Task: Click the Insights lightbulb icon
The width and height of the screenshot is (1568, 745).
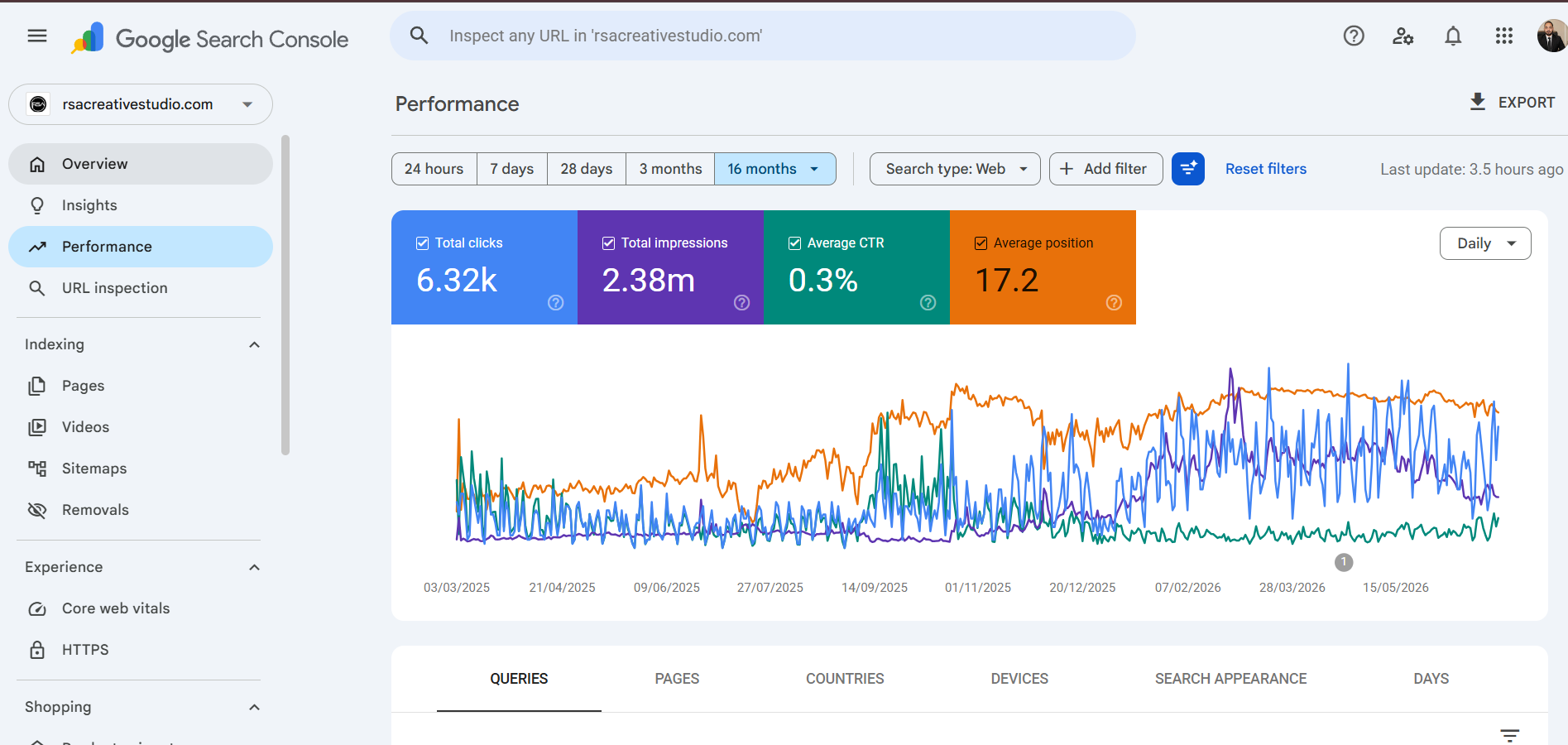Action: pyautogui.click(x=37, y=205)
